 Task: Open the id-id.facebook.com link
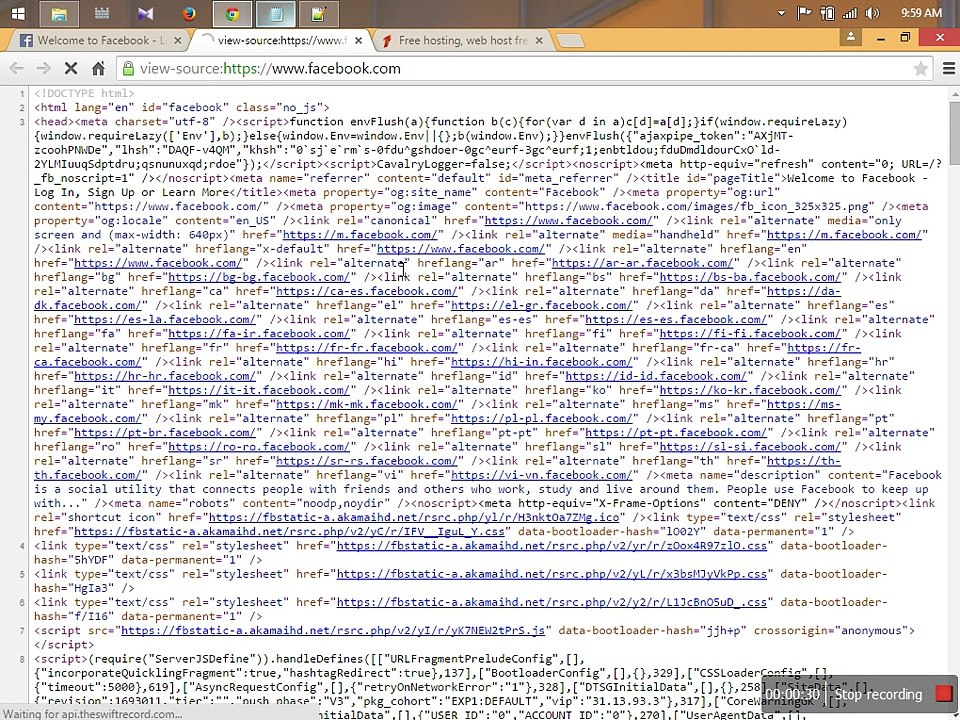click(656, 375)
